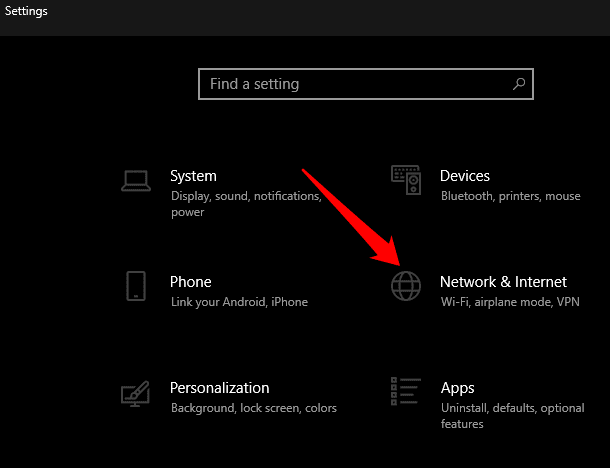The width and height of the screenshot is (610, 468).
Task: Click the Network & Internet globe icon
Action: [406, 286]
